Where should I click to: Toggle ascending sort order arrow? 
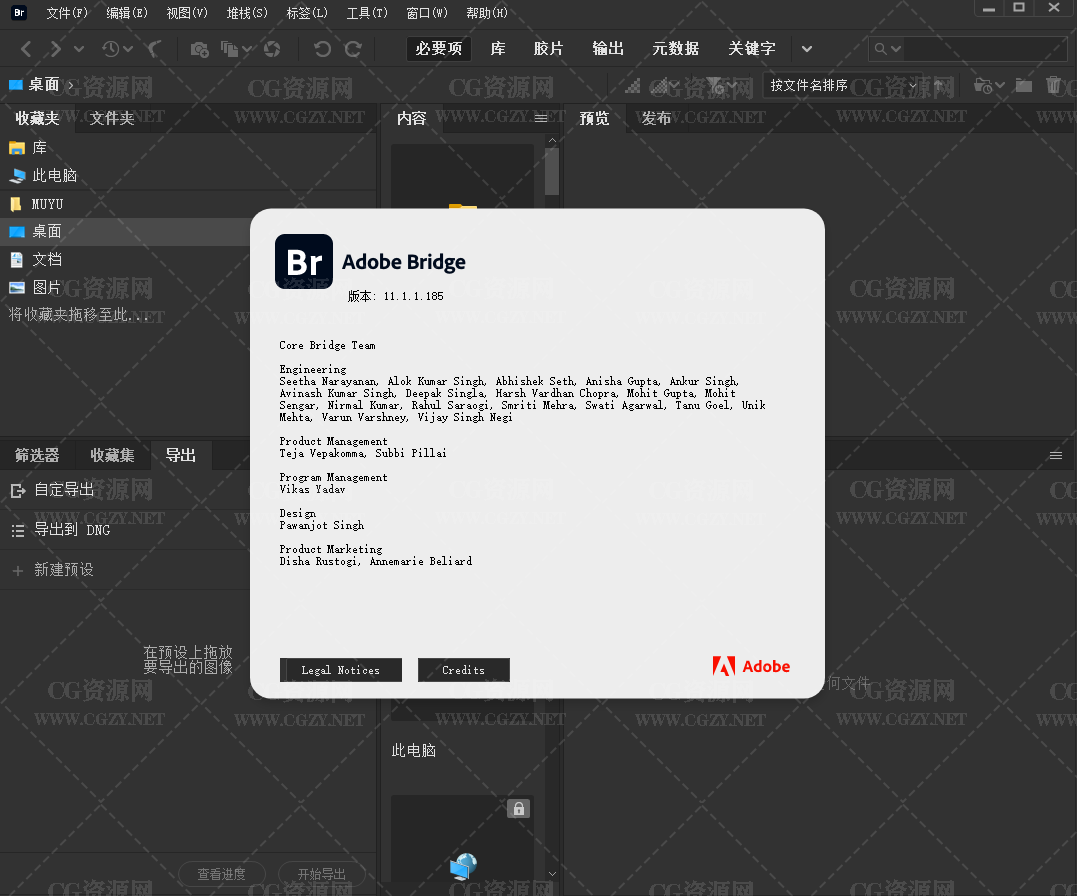(x=942, y=86)
